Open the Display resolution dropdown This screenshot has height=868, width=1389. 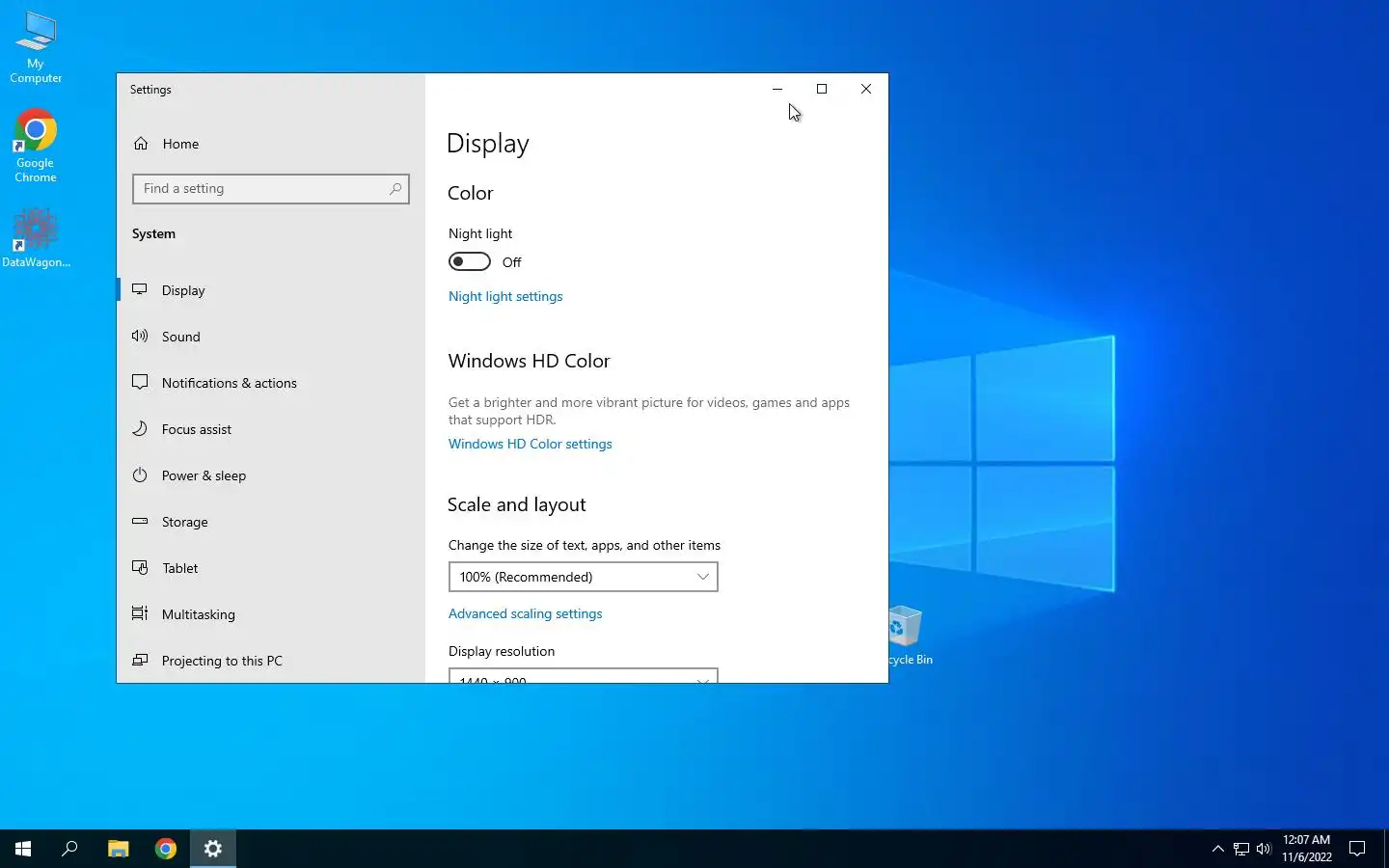pos(584,675)
